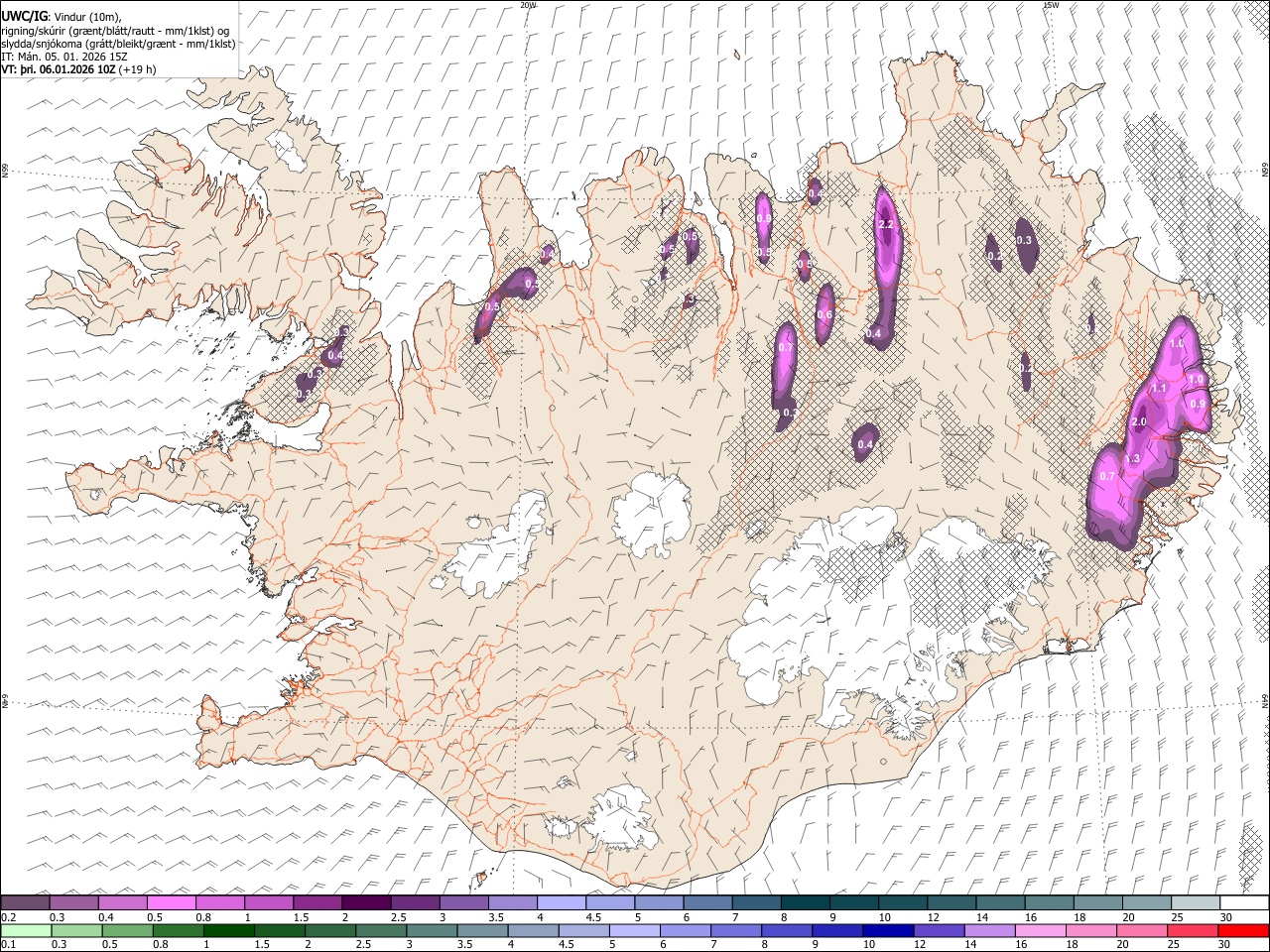
Task: Pick the upper scale swatch starting at 0.5
Action: (x=171, y=902)
